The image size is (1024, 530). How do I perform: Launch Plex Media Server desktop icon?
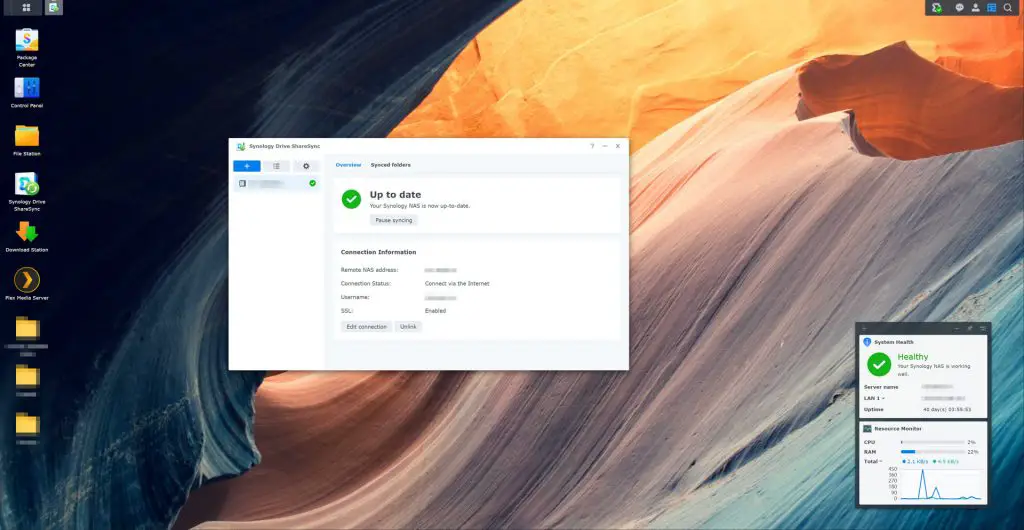point(27,280)
